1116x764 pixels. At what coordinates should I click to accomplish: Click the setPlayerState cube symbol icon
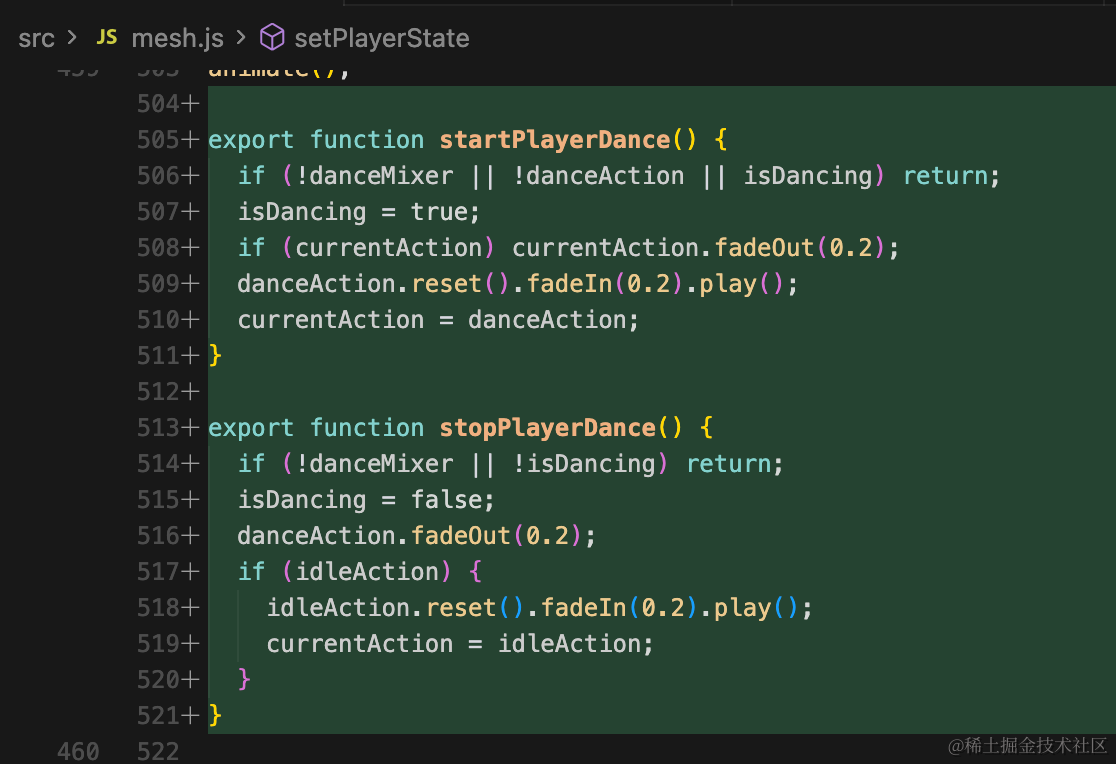(x=272, y=37)
